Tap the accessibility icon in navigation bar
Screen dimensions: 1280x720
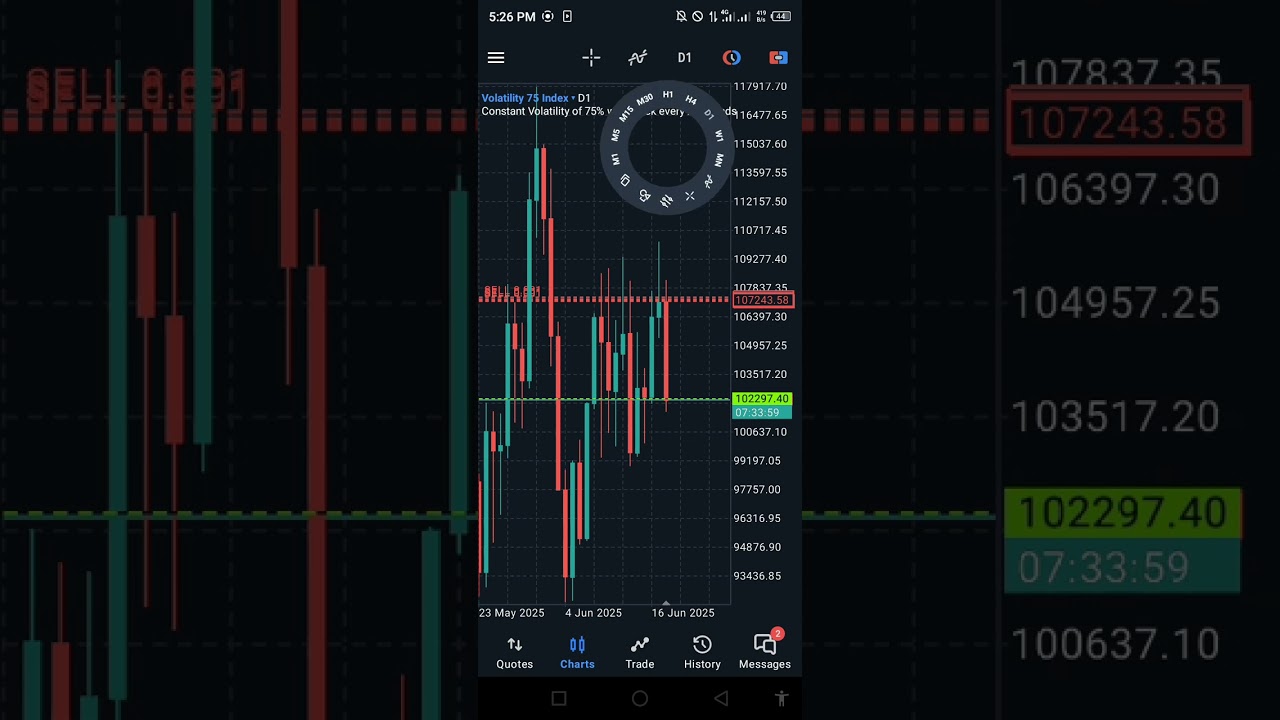click(x=781, y=698)
